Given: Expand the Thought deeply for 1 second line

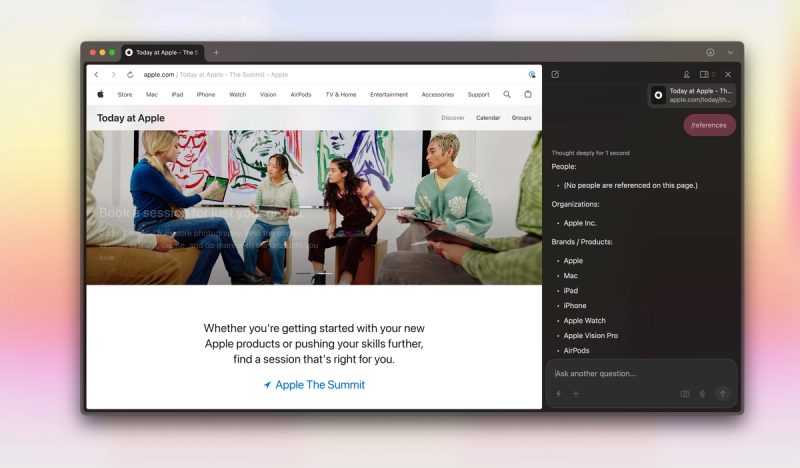Looking at the screenshot, I should click(590, 153).
